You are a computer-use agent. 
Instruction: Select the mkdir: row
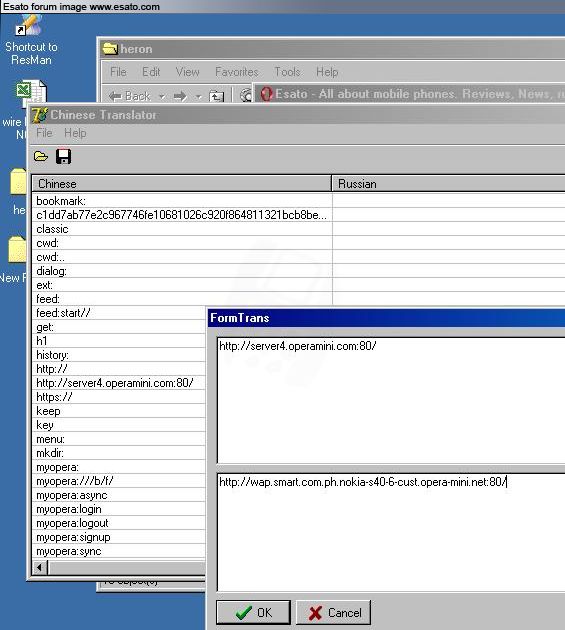click(x=119, y=453)
